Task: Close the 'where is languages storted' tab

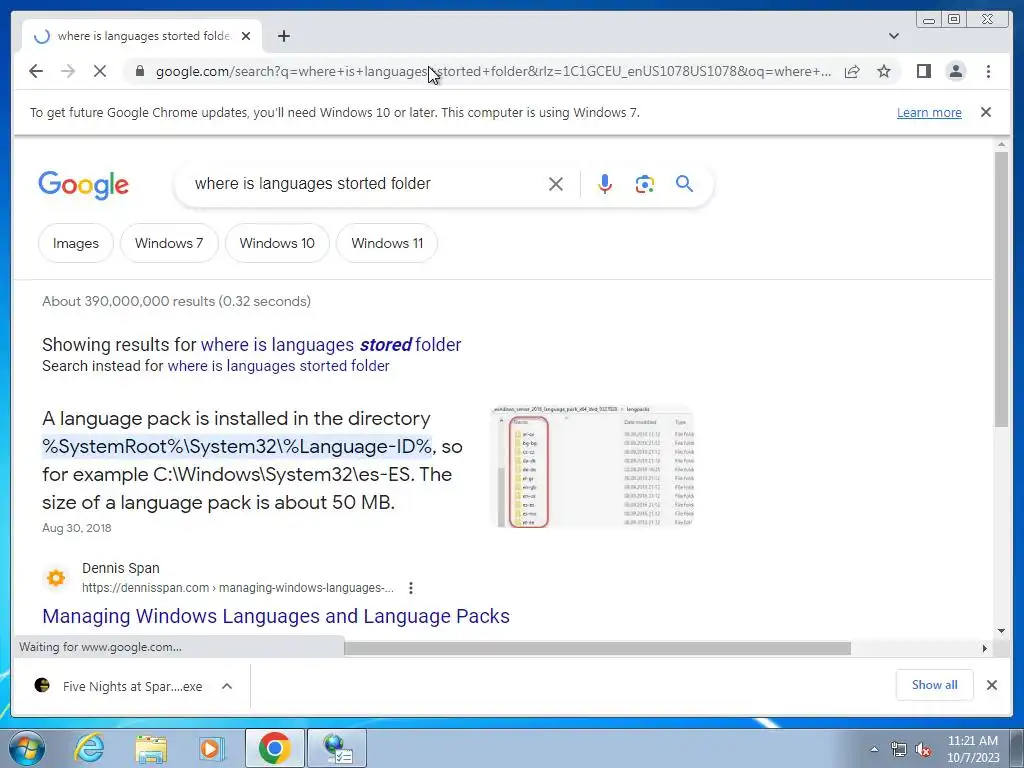Action: [246, 36]
